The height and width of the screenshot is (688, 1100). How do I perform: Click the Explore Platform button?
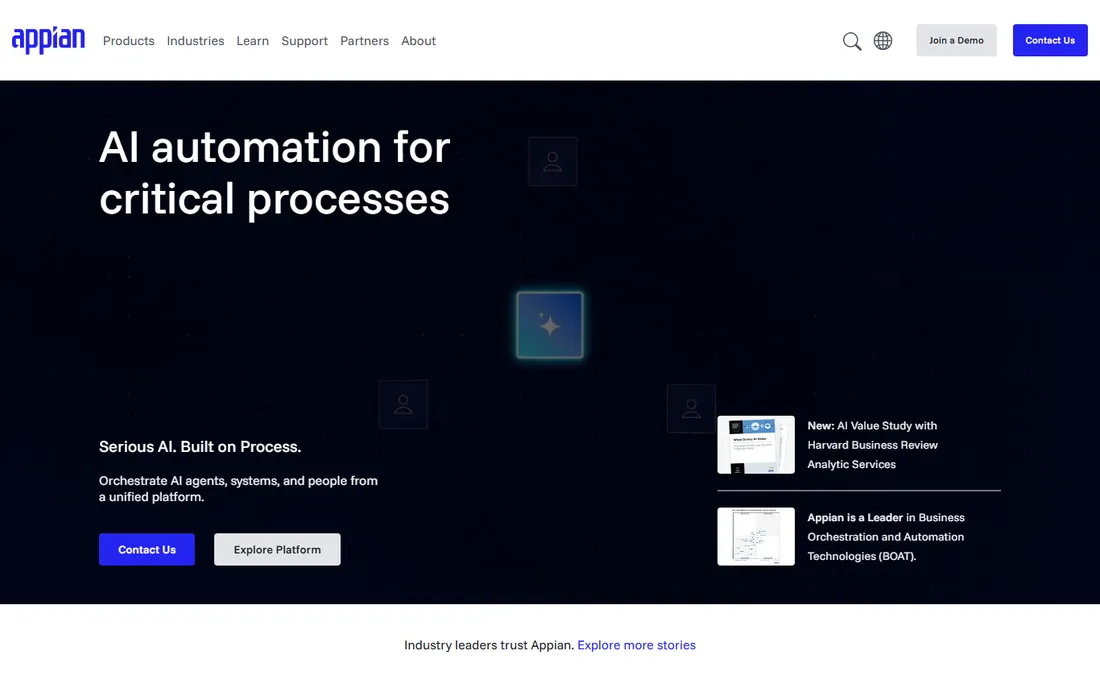pos(277,549)
